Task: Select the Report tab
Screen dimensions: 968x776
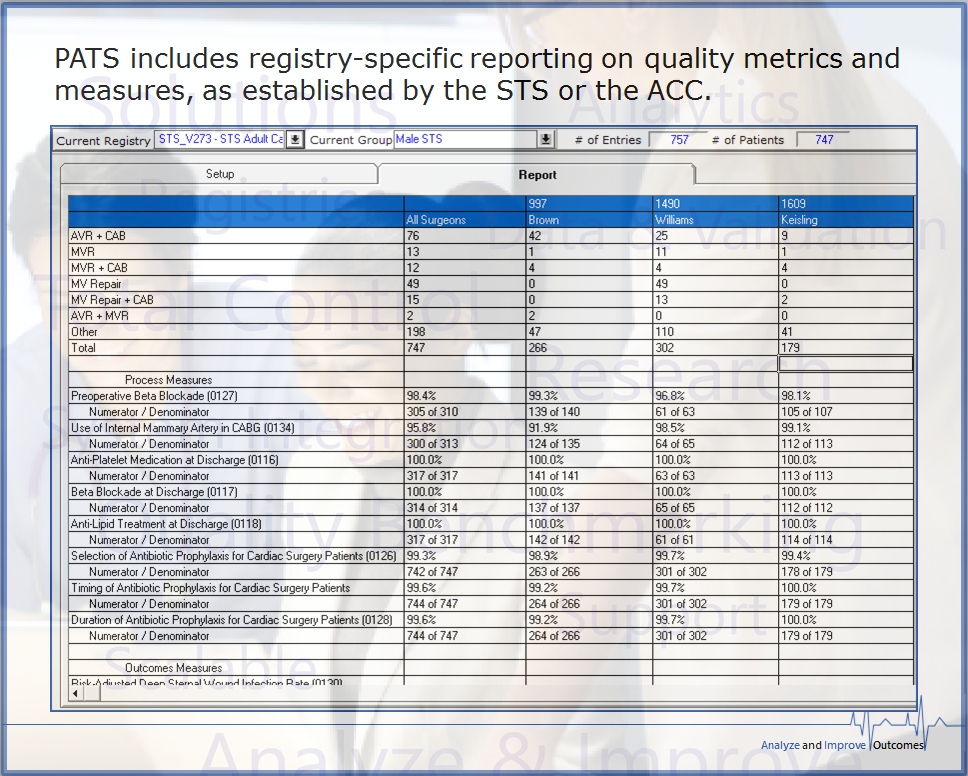Action: [x=537, y=175]
